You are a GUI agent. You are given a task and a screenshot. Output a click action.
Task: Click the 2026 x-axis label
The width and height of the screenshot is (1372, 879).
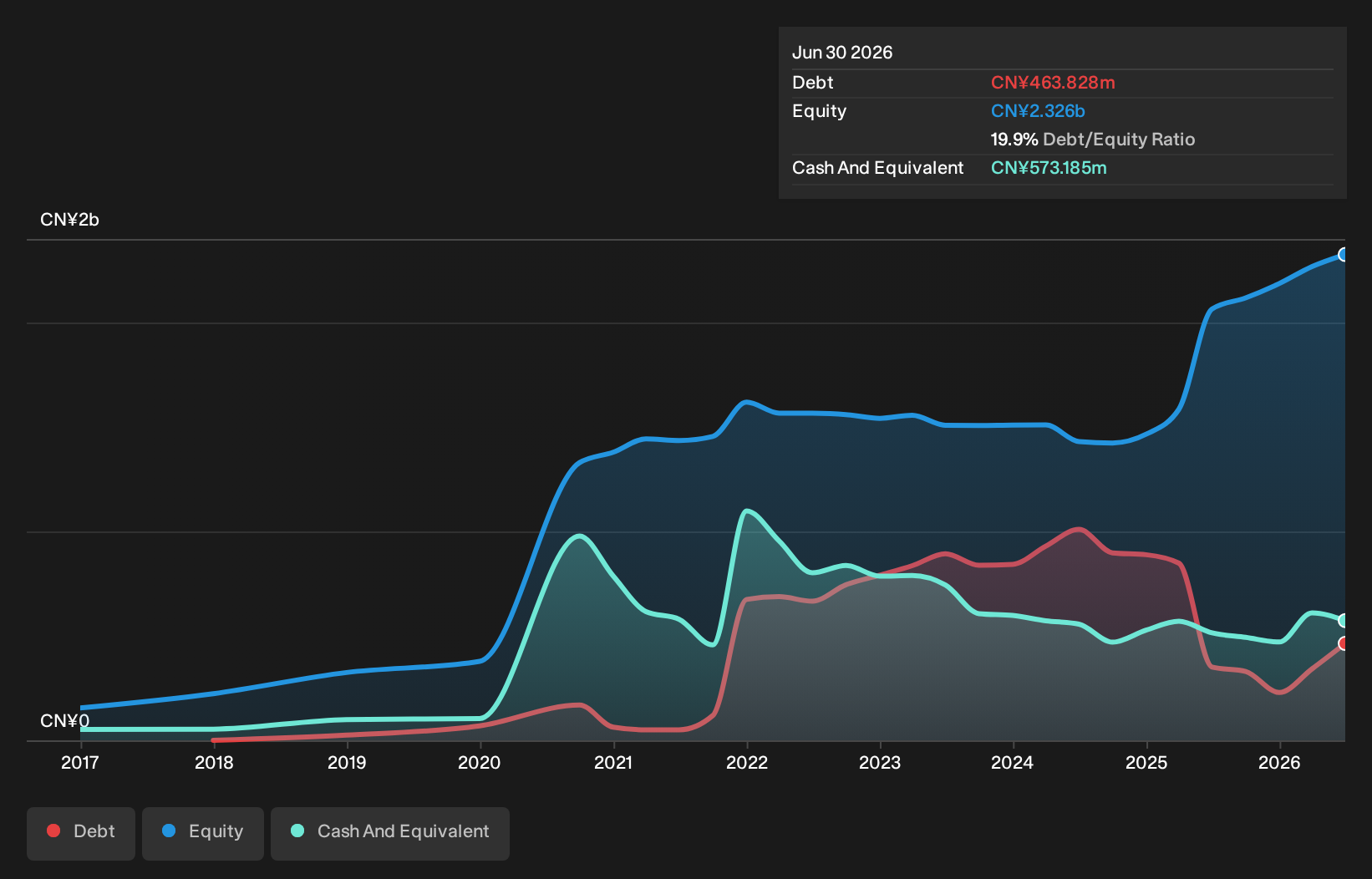1280,762
